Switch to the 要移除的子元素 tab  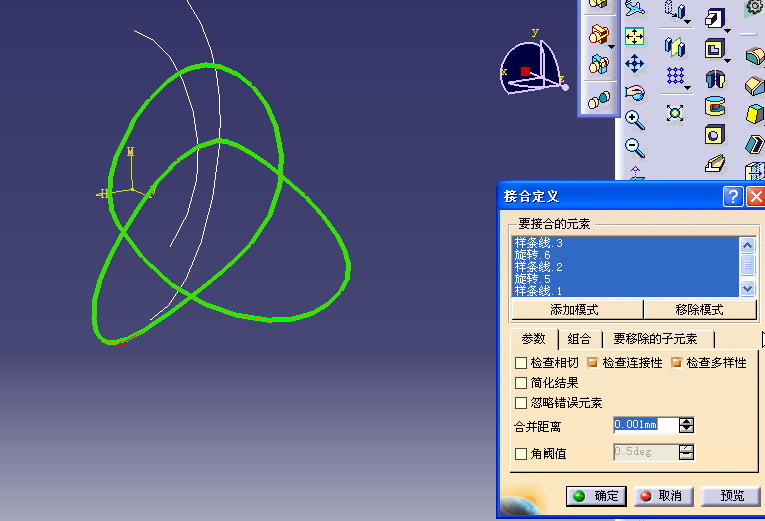658,339
